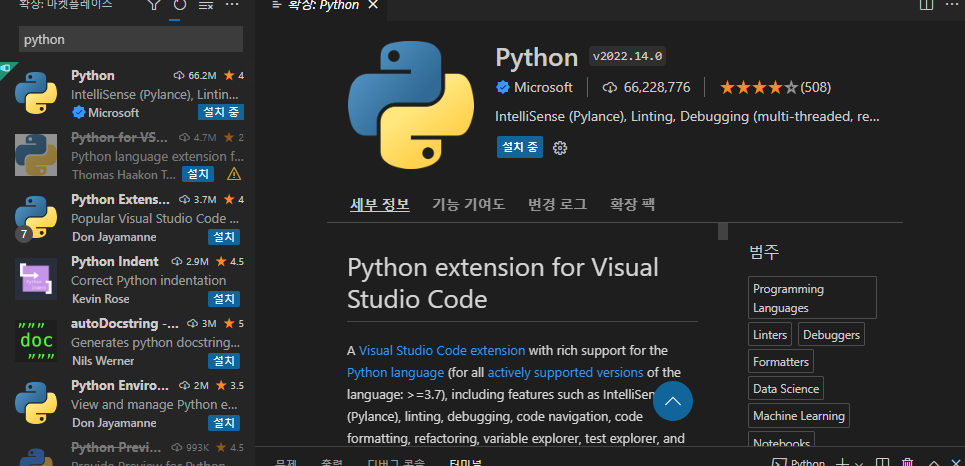Install Python Indent by Kevin Rose
The image size is (965, 466).
click(224, 299)
